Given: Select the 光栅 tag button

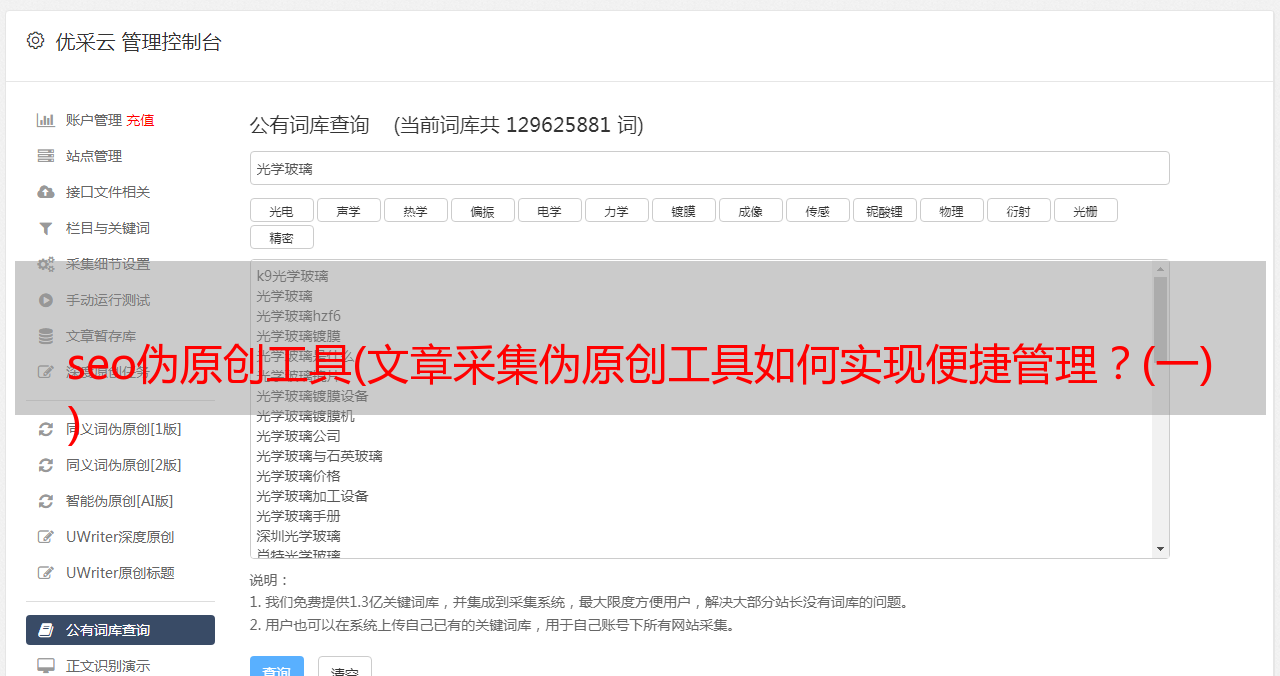Looking at the screenshot, I should 1085,210.
